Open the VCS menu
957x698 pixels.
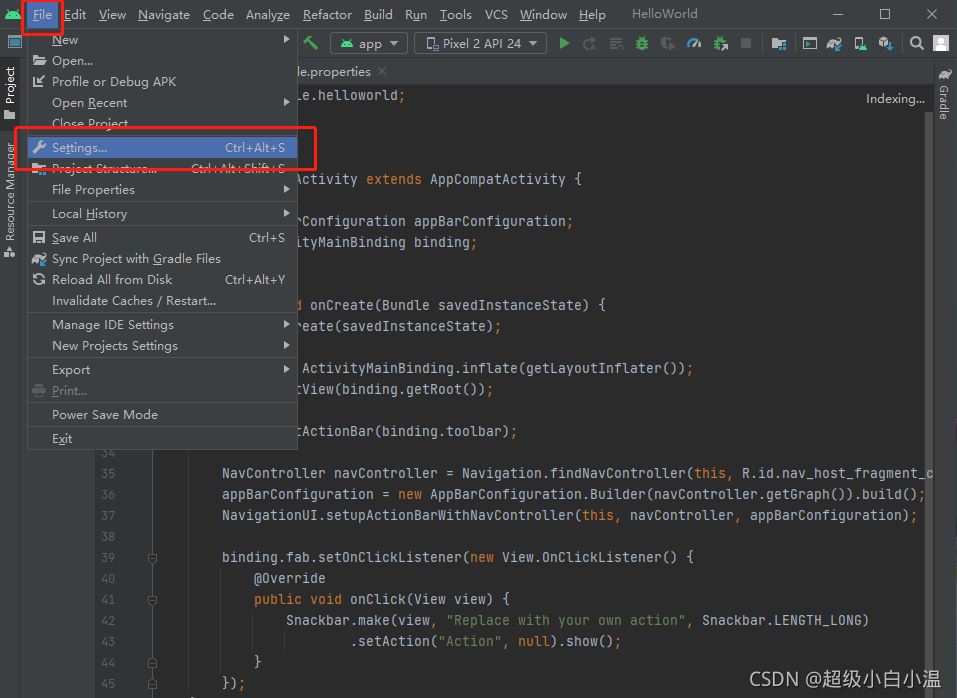coord(496,15)
